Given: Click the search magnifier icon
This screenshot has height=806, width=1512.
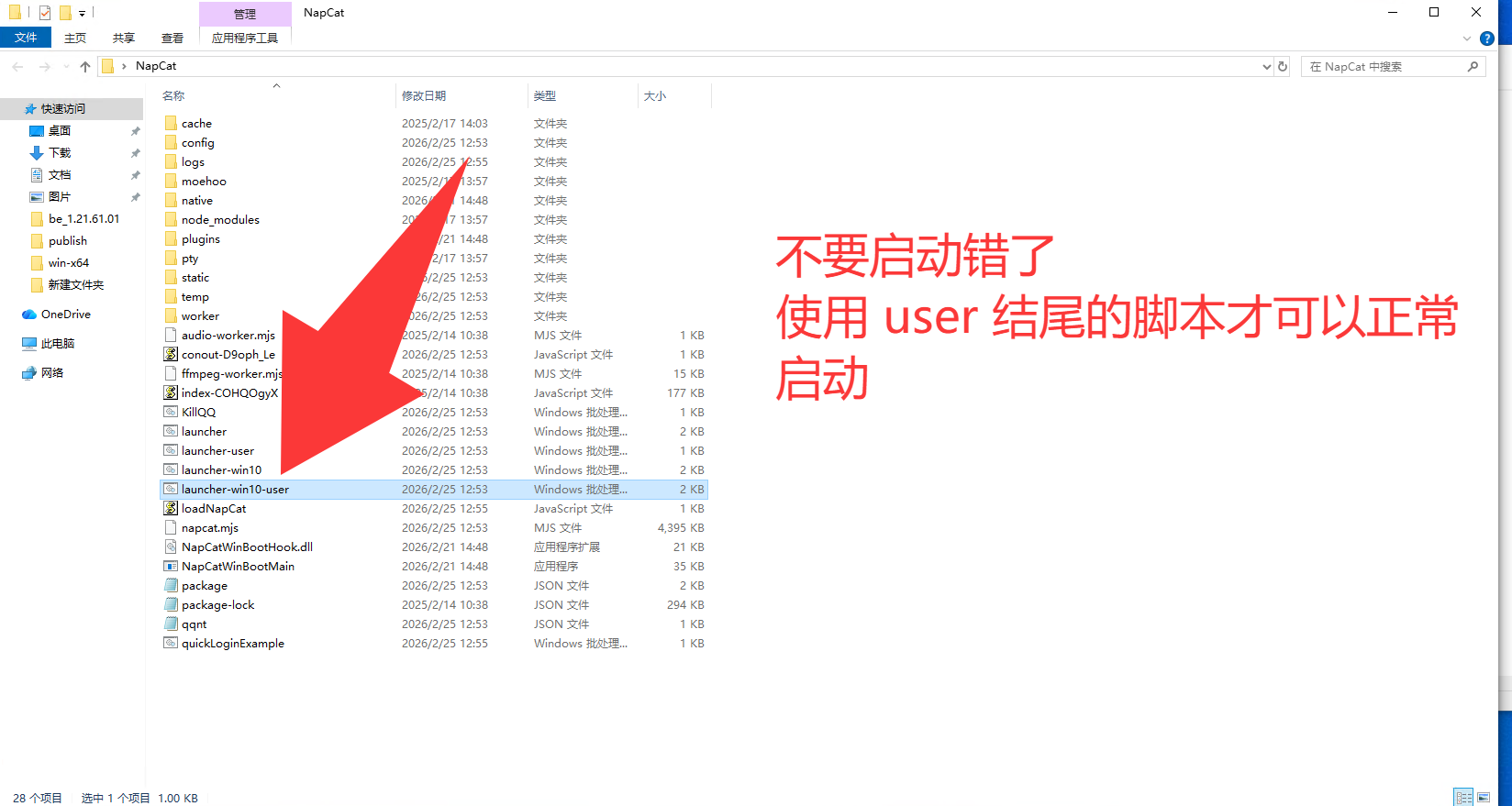Looking at the screenshot, I should pos(1473,66).
